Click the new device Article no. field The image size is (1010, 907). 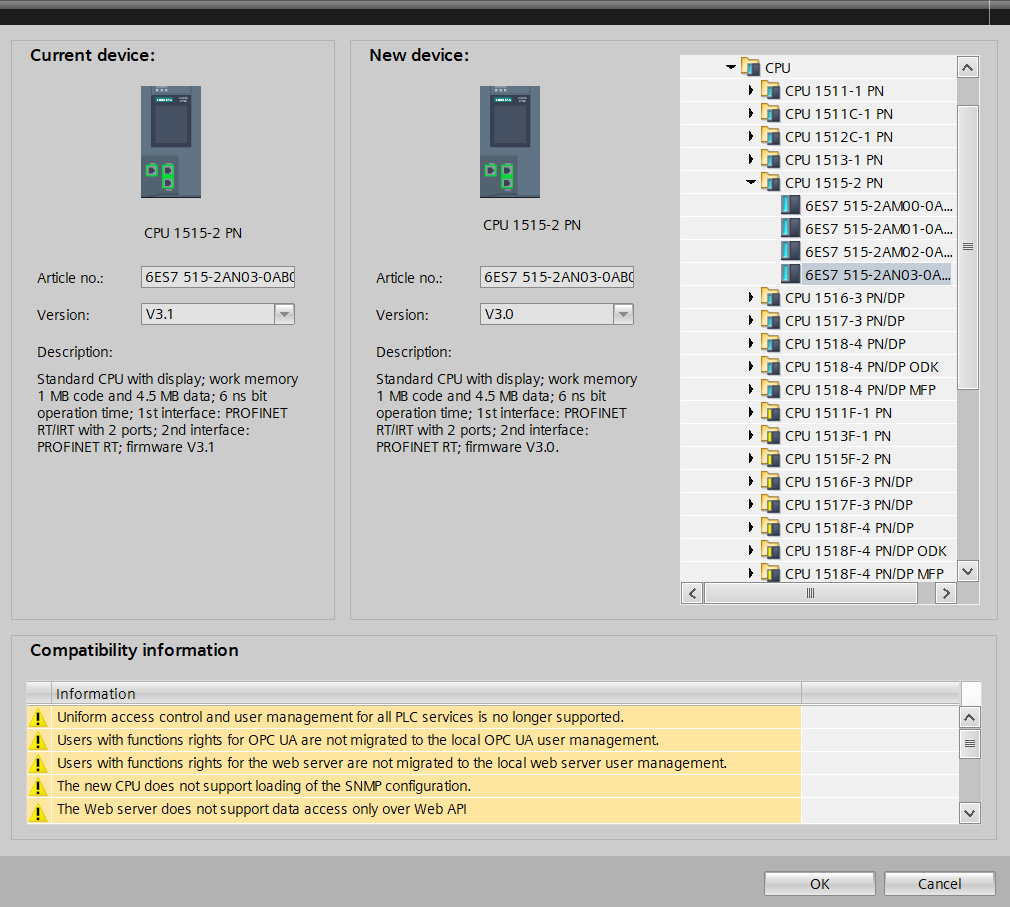point(556,278)
